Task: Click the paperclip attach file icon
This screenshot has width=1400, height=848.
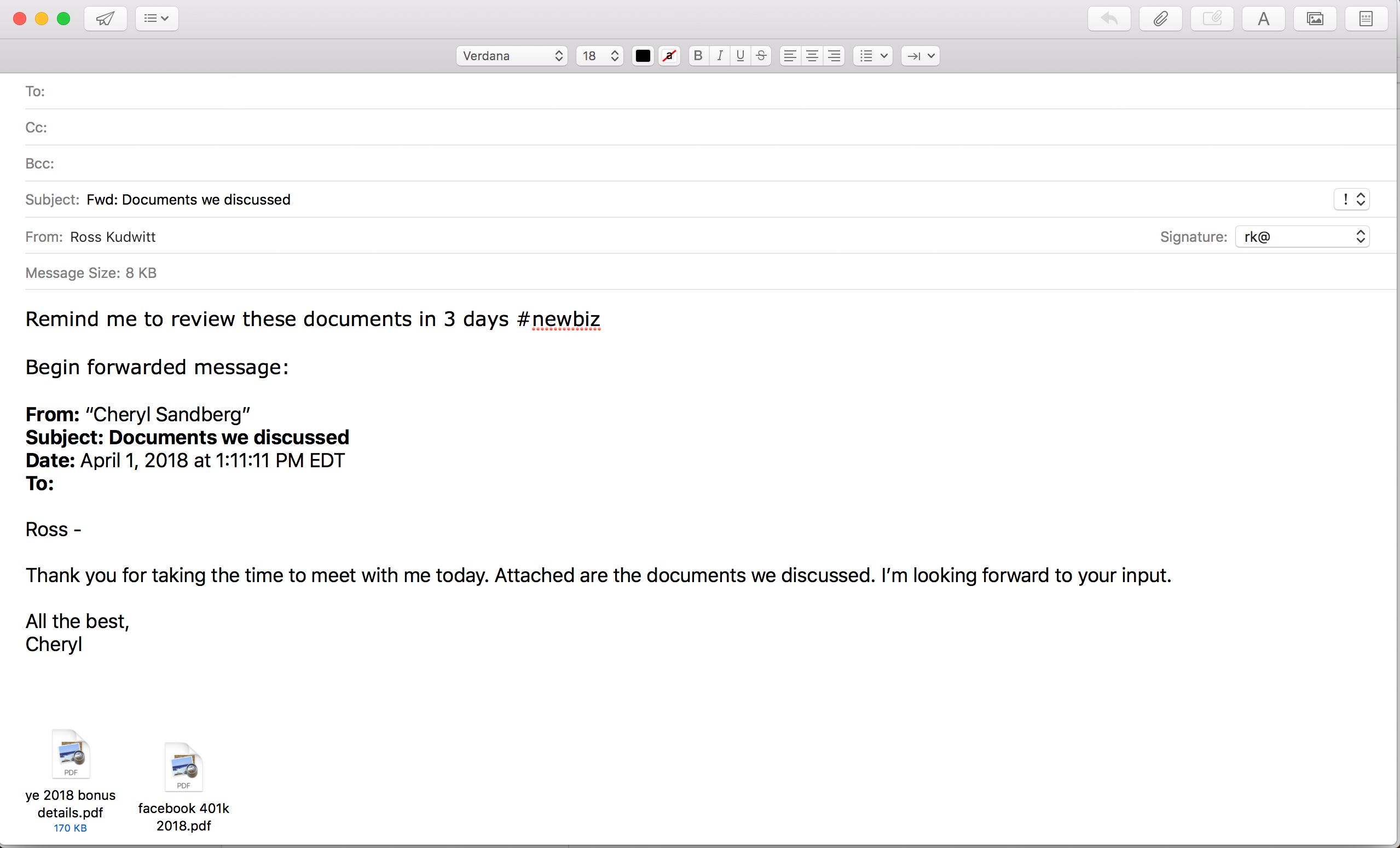Action: (x=1160, y=19)
